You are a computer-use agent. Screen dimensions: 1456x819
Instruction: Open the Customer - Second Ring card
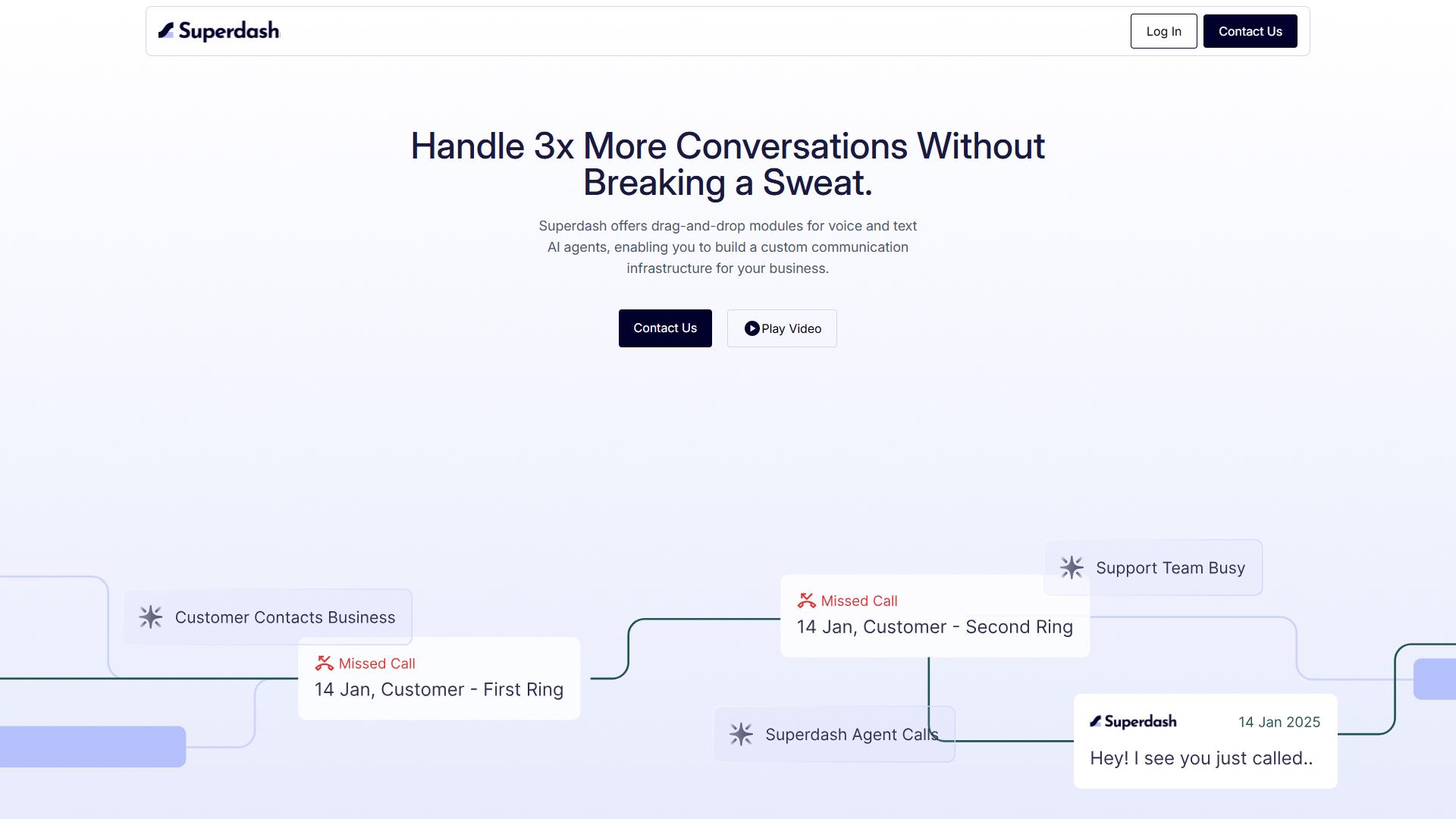click(x=935, y=616)
